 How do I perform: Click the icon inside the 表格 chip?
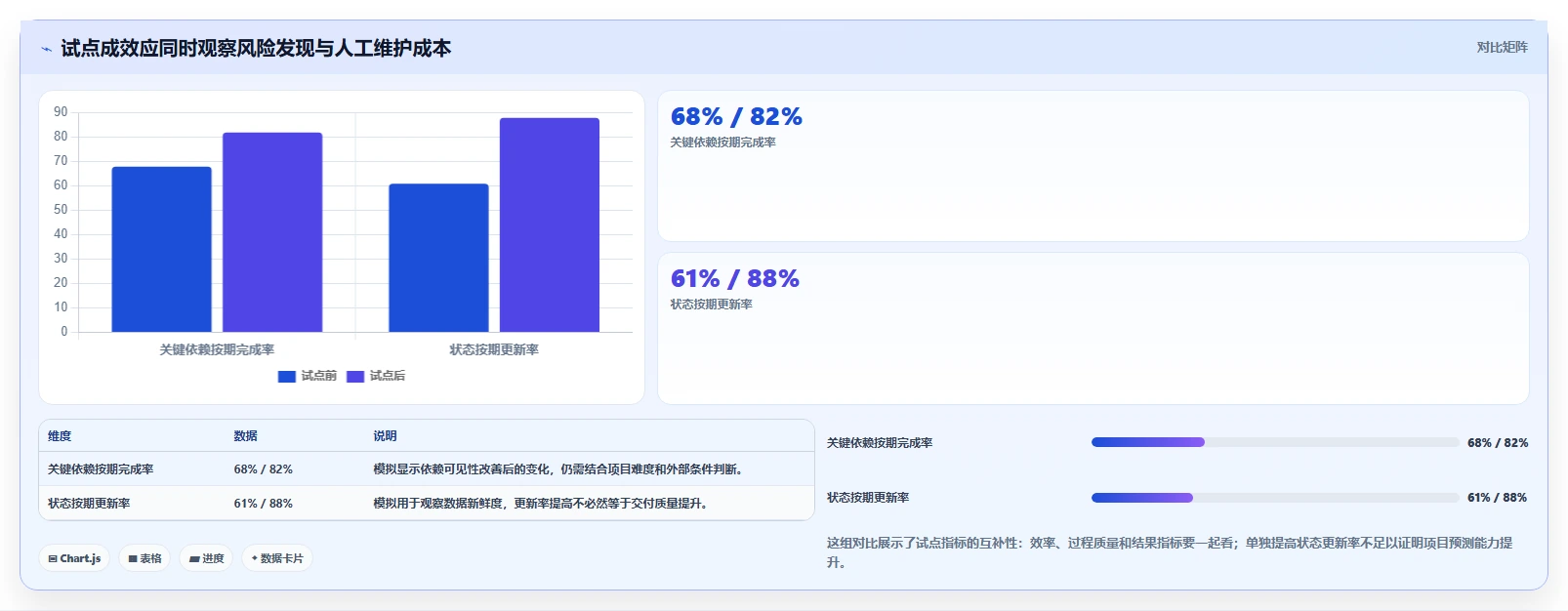[x=133, y=559]
